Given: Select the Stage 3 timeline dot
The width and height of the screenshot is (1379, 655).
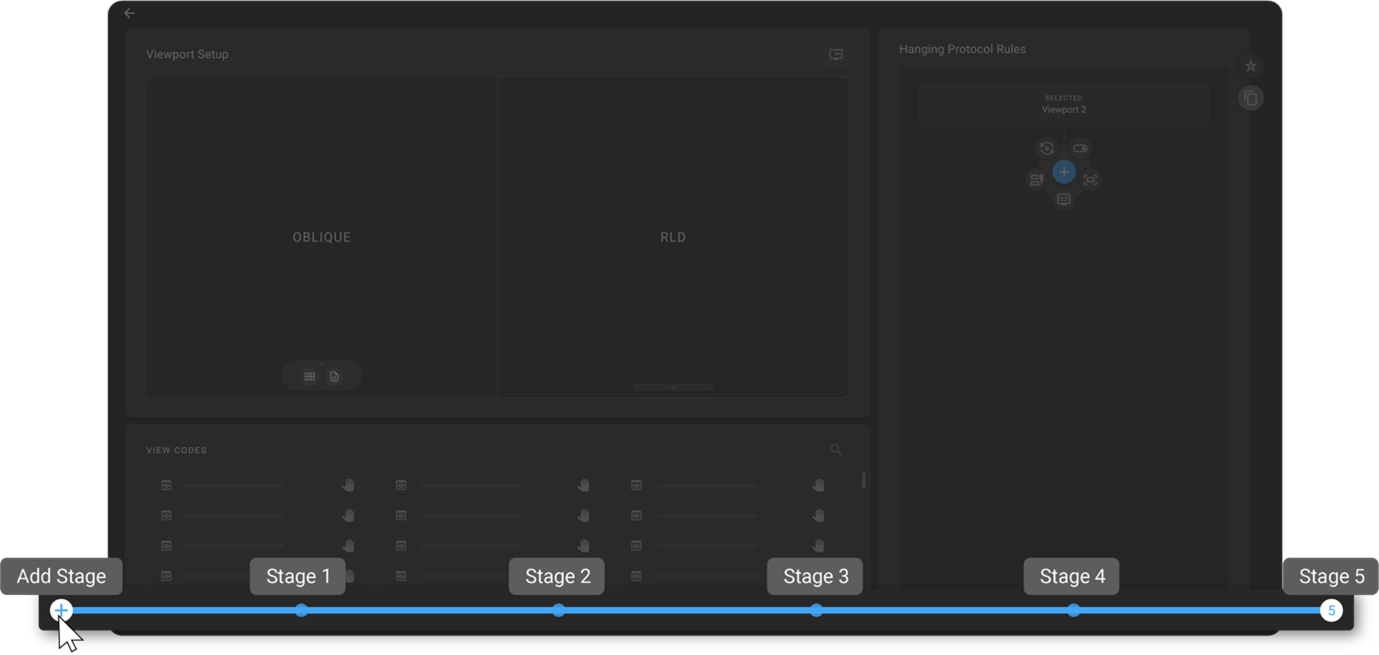Looking at the screenshot, I should [x=816, y=610].
